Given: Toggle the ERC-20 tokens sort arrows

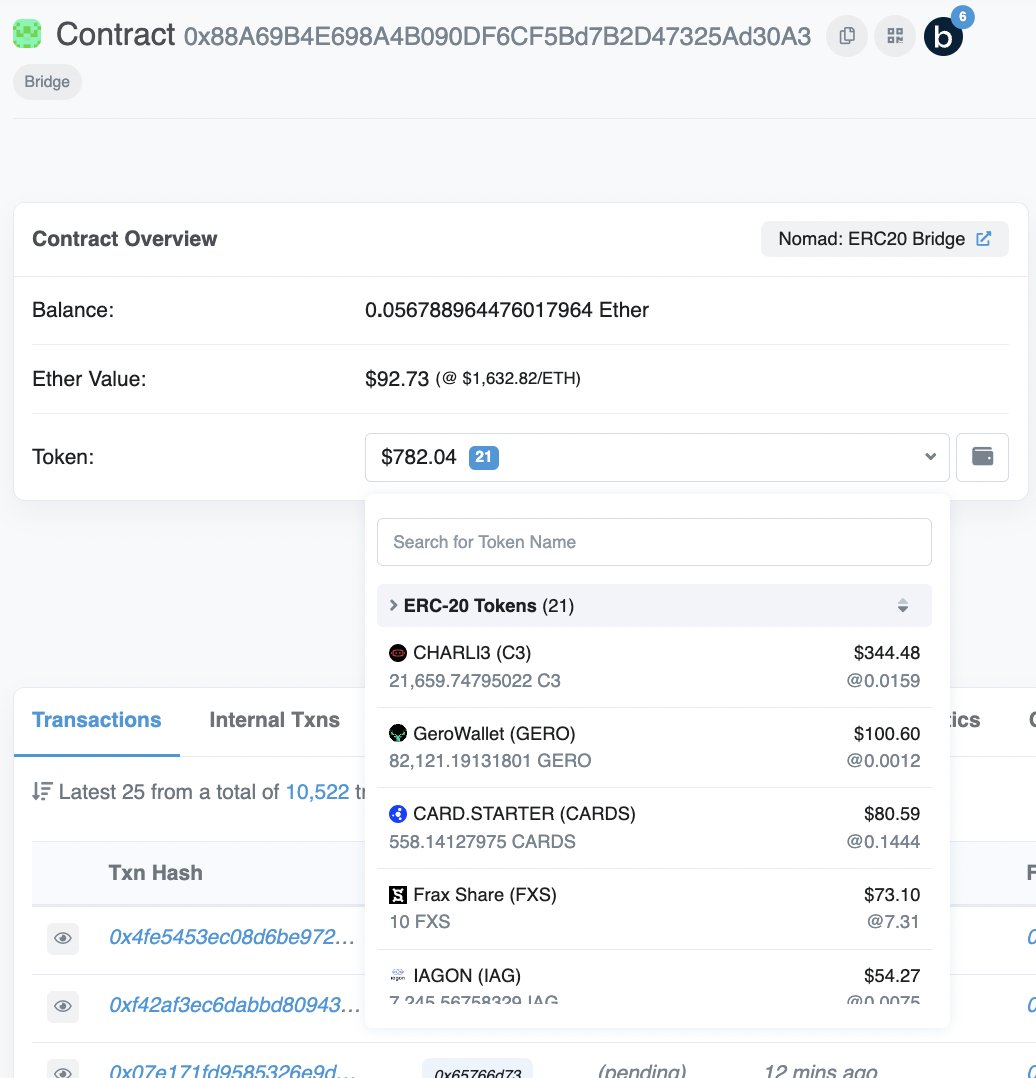Looking at the screenshot, I should pos(903,605).
